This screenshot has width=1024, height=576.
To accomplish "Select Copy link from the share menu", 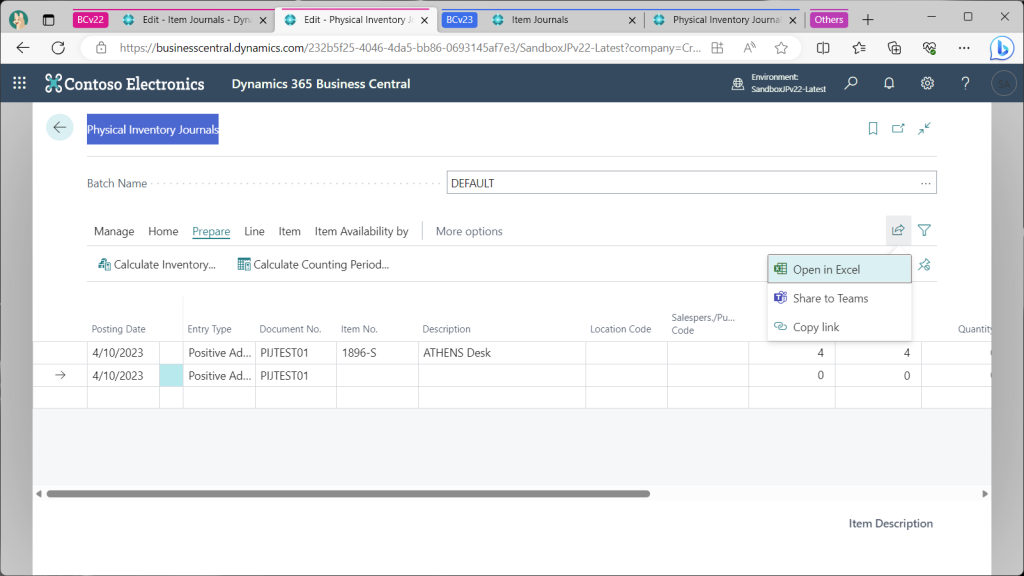I will click(839, 327).
